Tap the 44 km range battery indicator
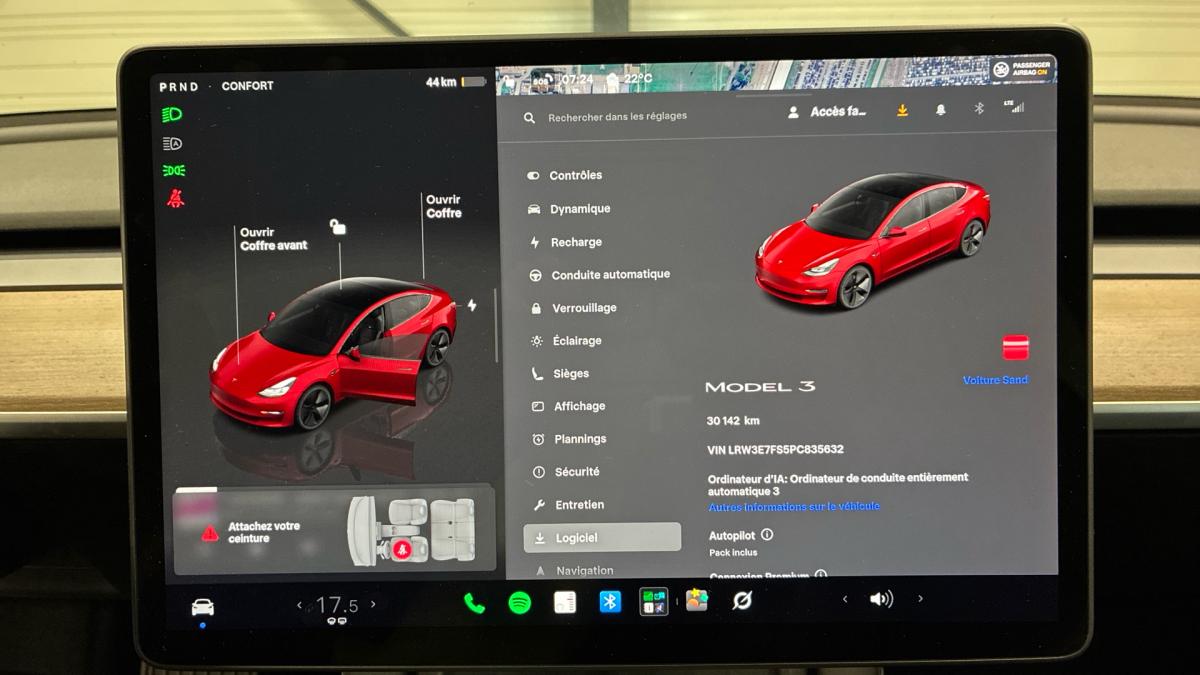The width and height of the screenshot is (1200, 675). coord(456,82)
